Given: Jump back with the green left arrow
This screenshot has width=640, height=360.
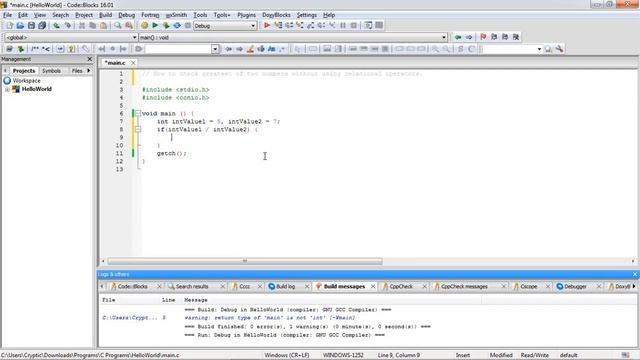Looking at the screenshot, I should point(458,37).
